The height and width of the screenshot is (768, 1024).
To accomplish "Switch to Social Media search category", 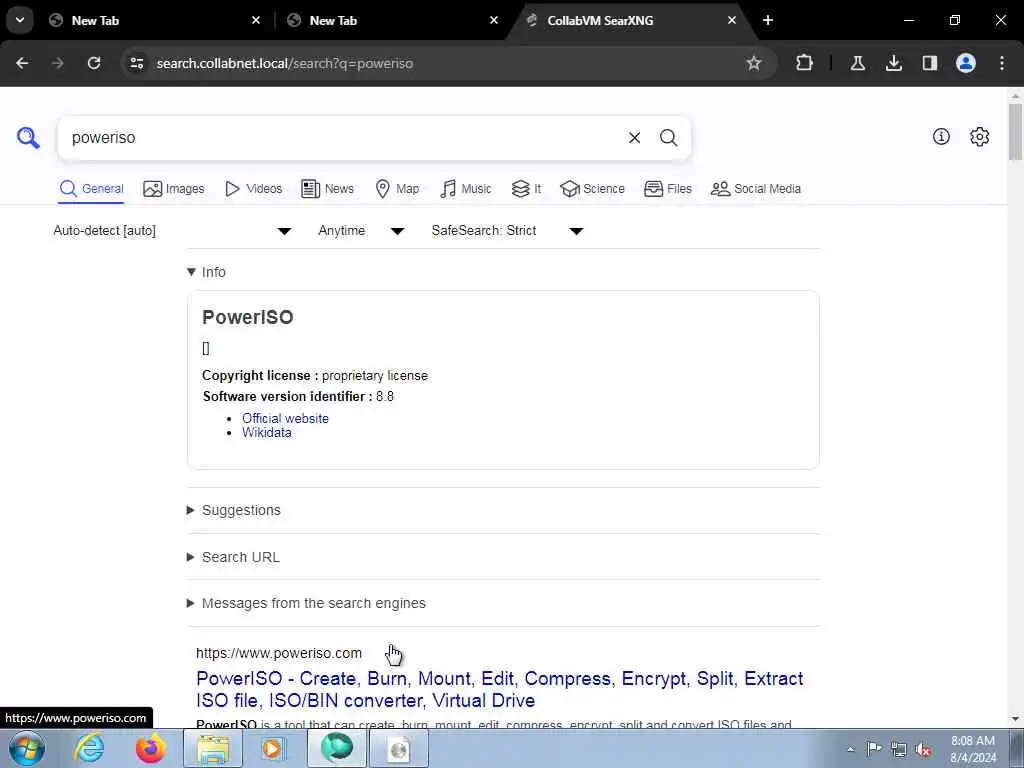I will click(x=756, y=189).
